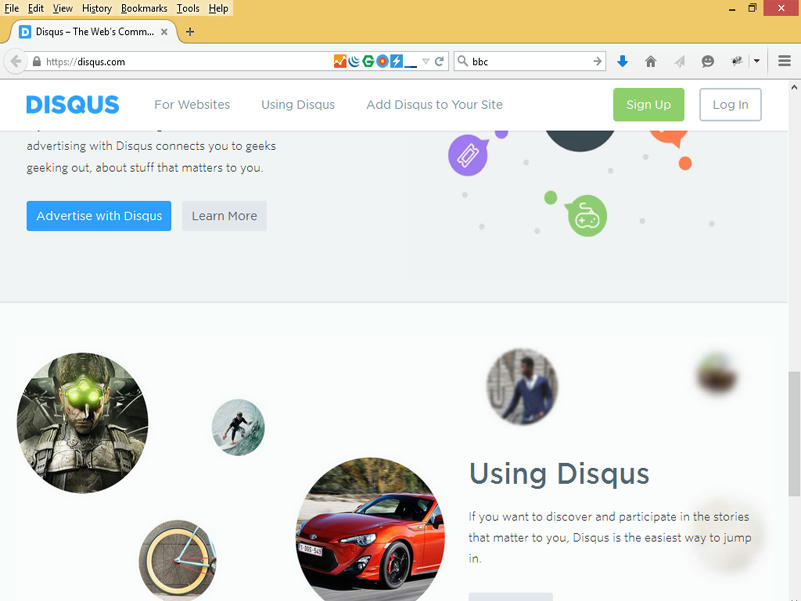
Task: Click the red target circle icon in the URL bar
Action: pyautogui.click(x=382, y=61)
